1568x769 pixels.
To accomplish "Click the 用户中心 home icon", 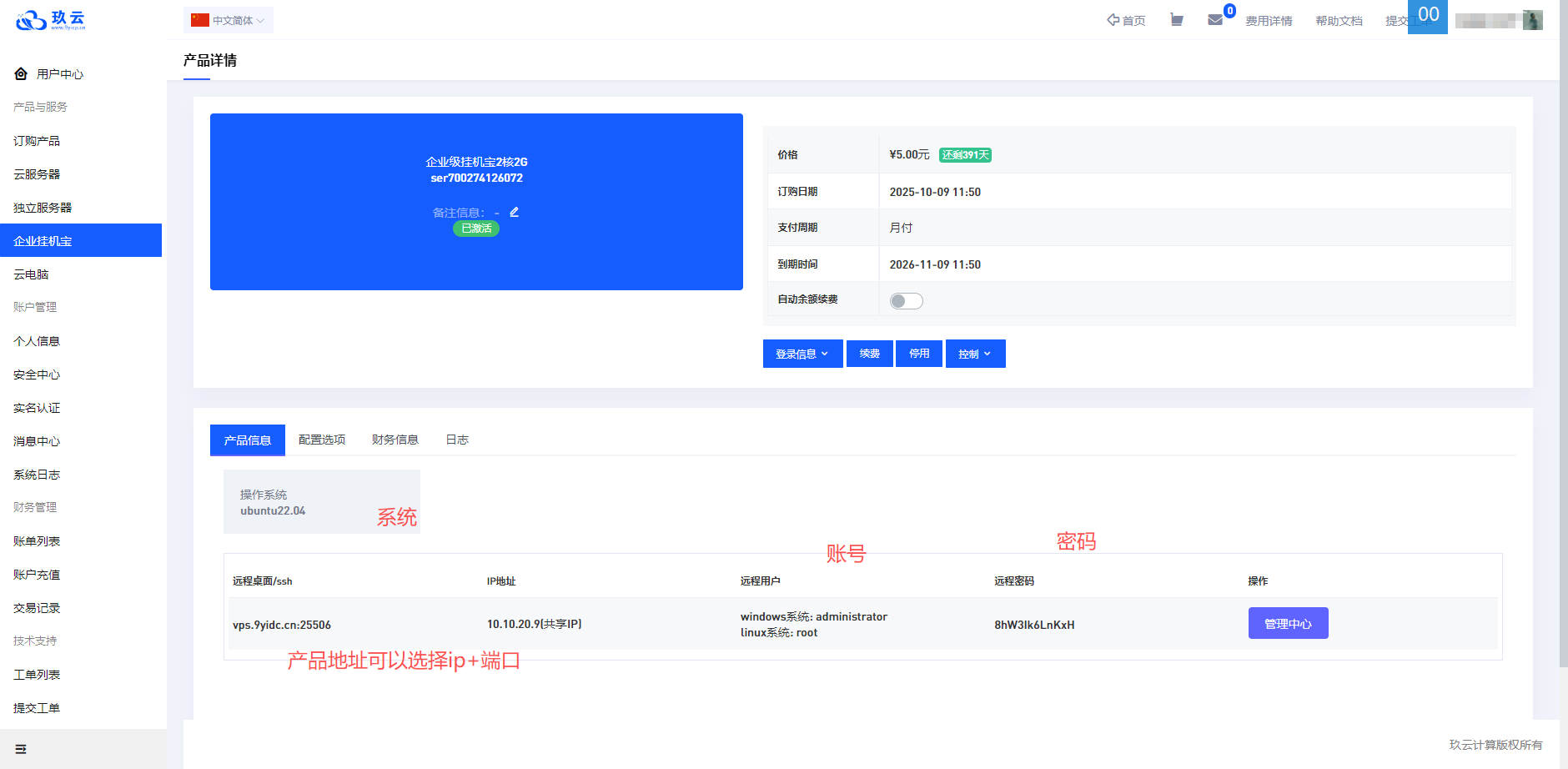I will pos(21,74).
